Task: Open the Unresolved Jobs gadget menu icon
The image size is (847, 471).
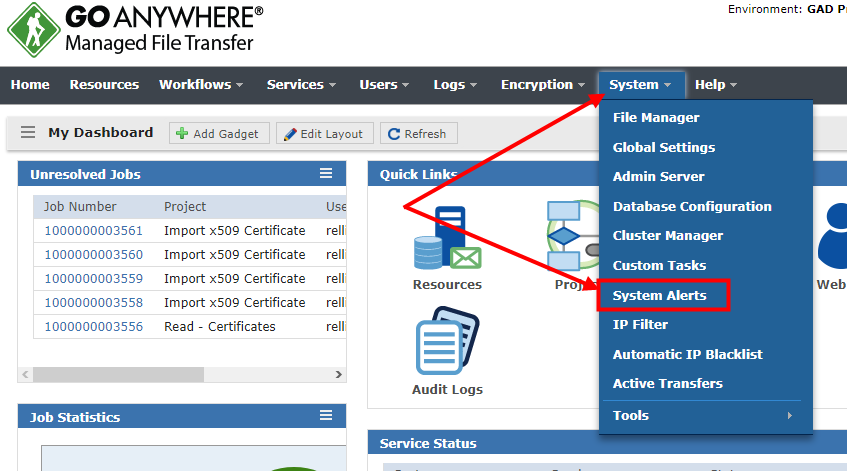Action: (326, 174)
